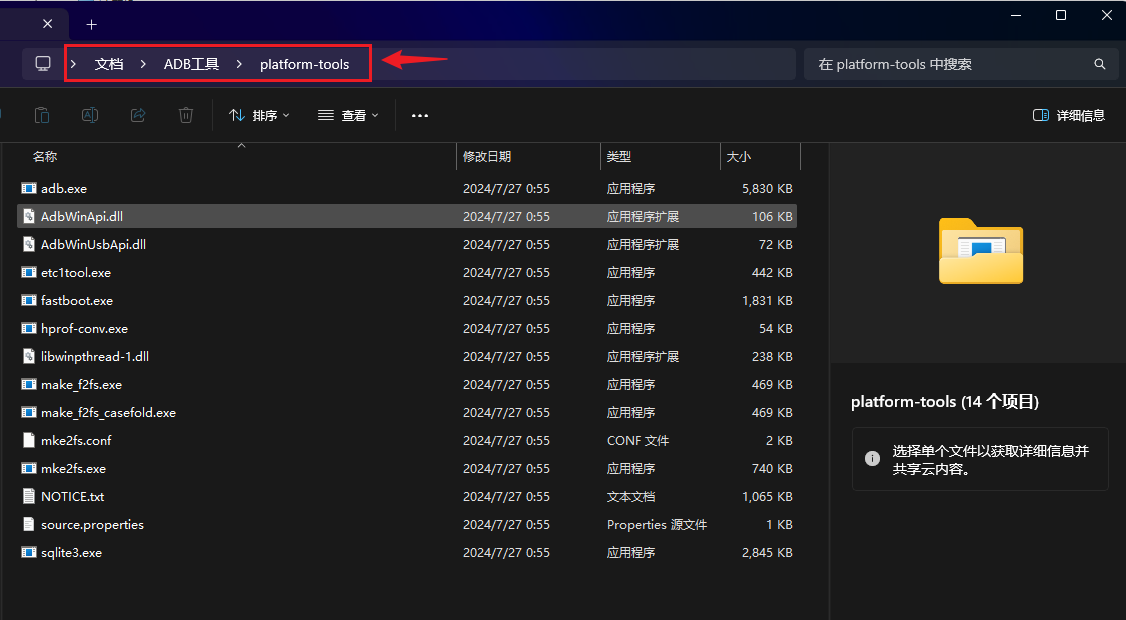Sort by the 大小 column header

pyautogui.click(x=739, y=157)
